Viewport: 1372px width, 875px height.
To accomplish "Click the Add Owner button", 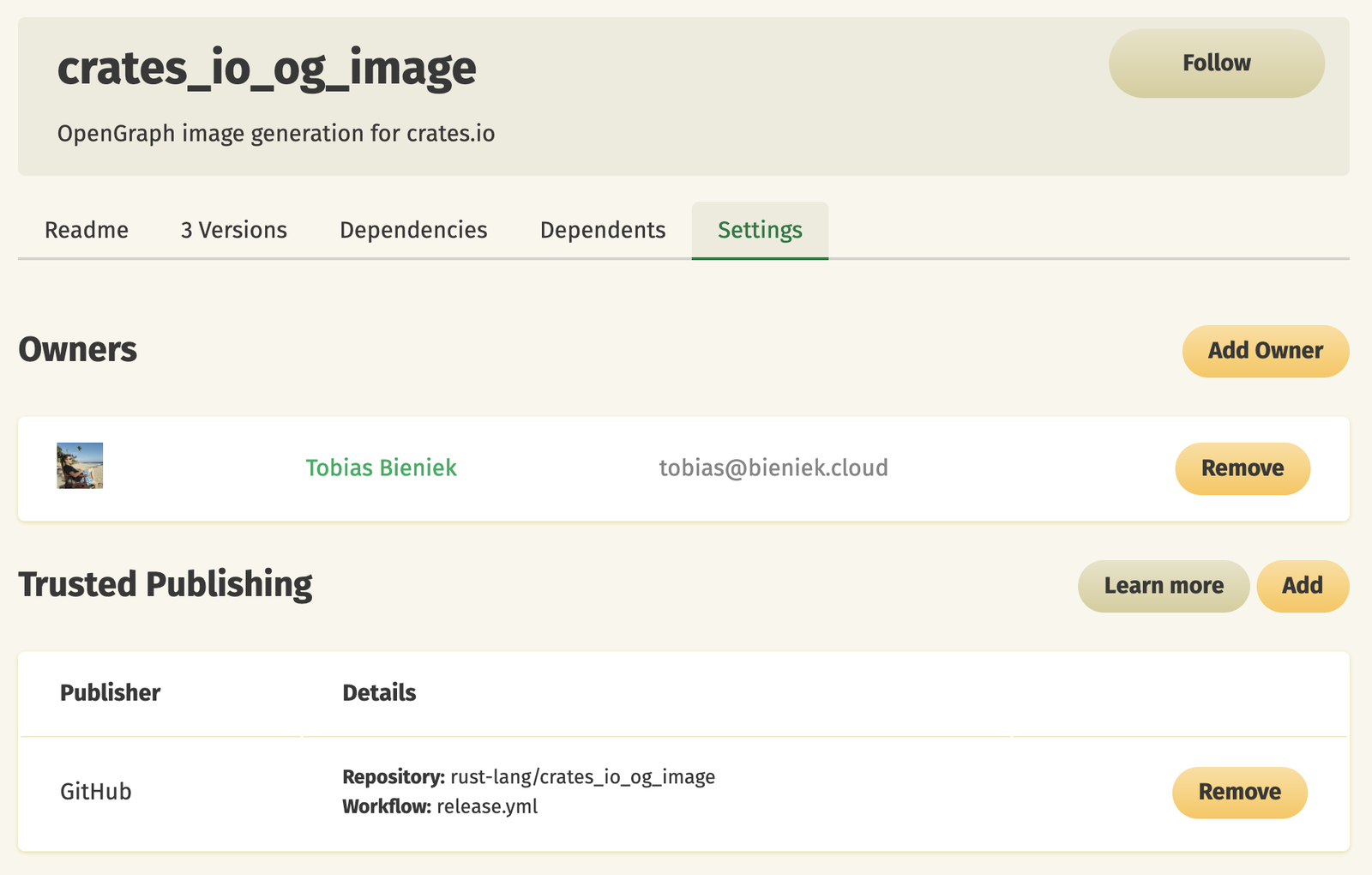I will pyautogui.click(x=1266, y=351).
